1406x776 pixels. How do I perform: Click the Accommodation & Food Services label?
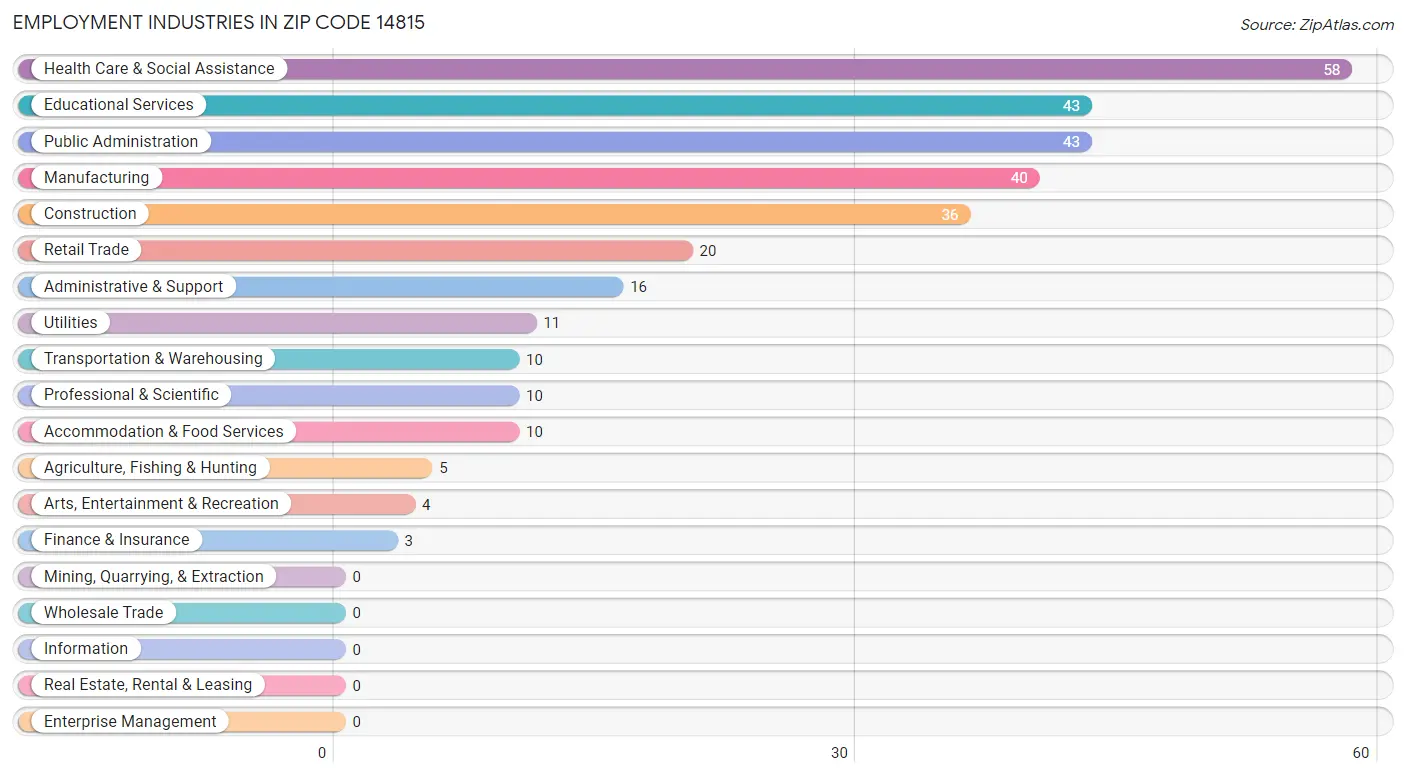[164, 432]
